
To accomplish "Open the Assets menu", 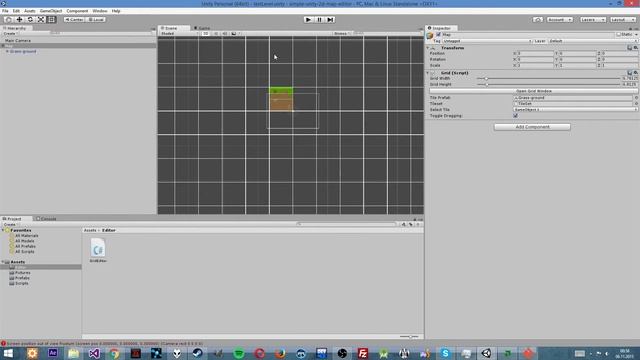I will (x=30, y=11).
